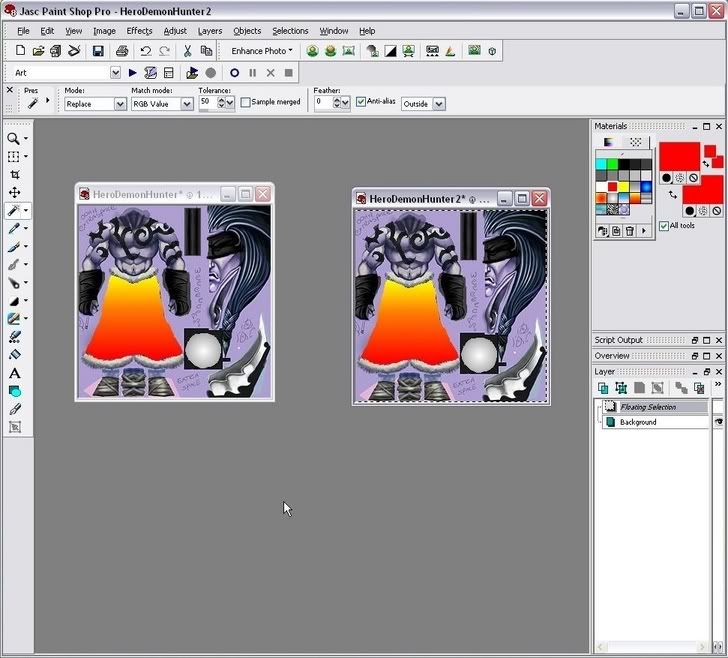Viewport: 728px width, 658px height.
Task: Expand the Tolerance slider dropdown arrow
Action: [x=230, y=103]
